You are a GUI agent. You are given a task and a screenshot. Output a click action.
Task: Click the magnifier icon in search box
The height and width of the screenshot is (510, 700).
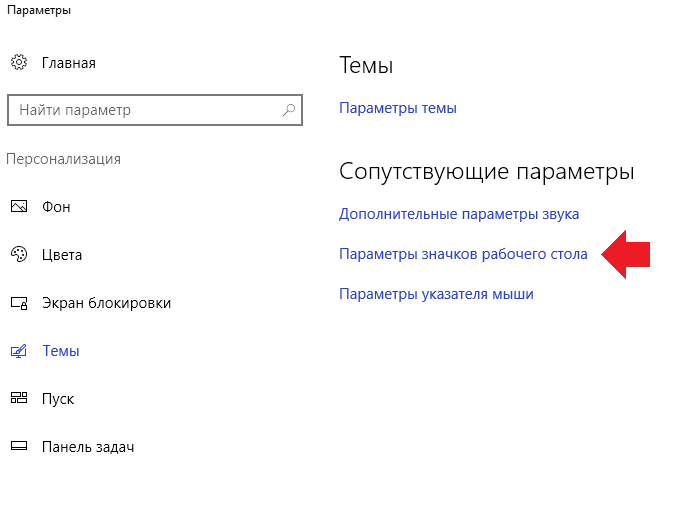pos(289,109)
